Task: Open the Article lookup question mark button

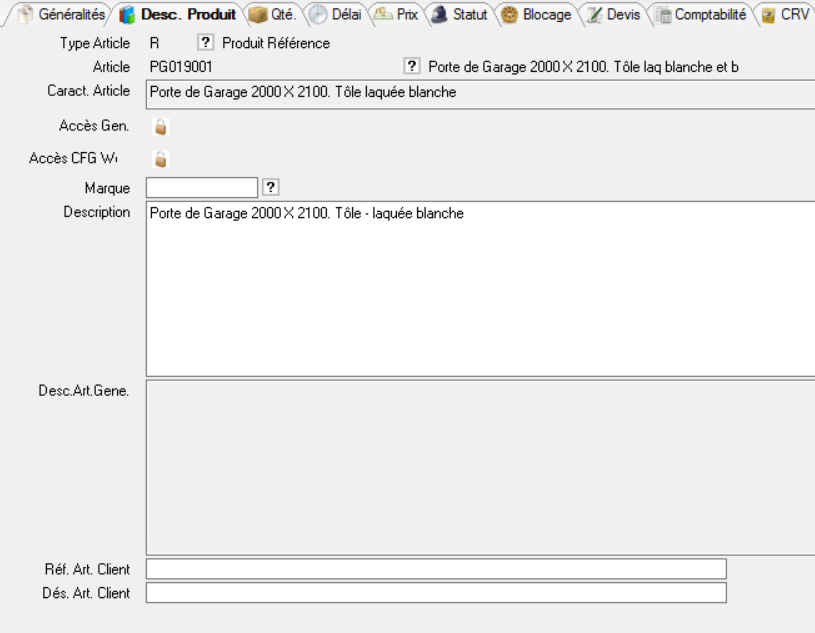Action: click(411, 67)
